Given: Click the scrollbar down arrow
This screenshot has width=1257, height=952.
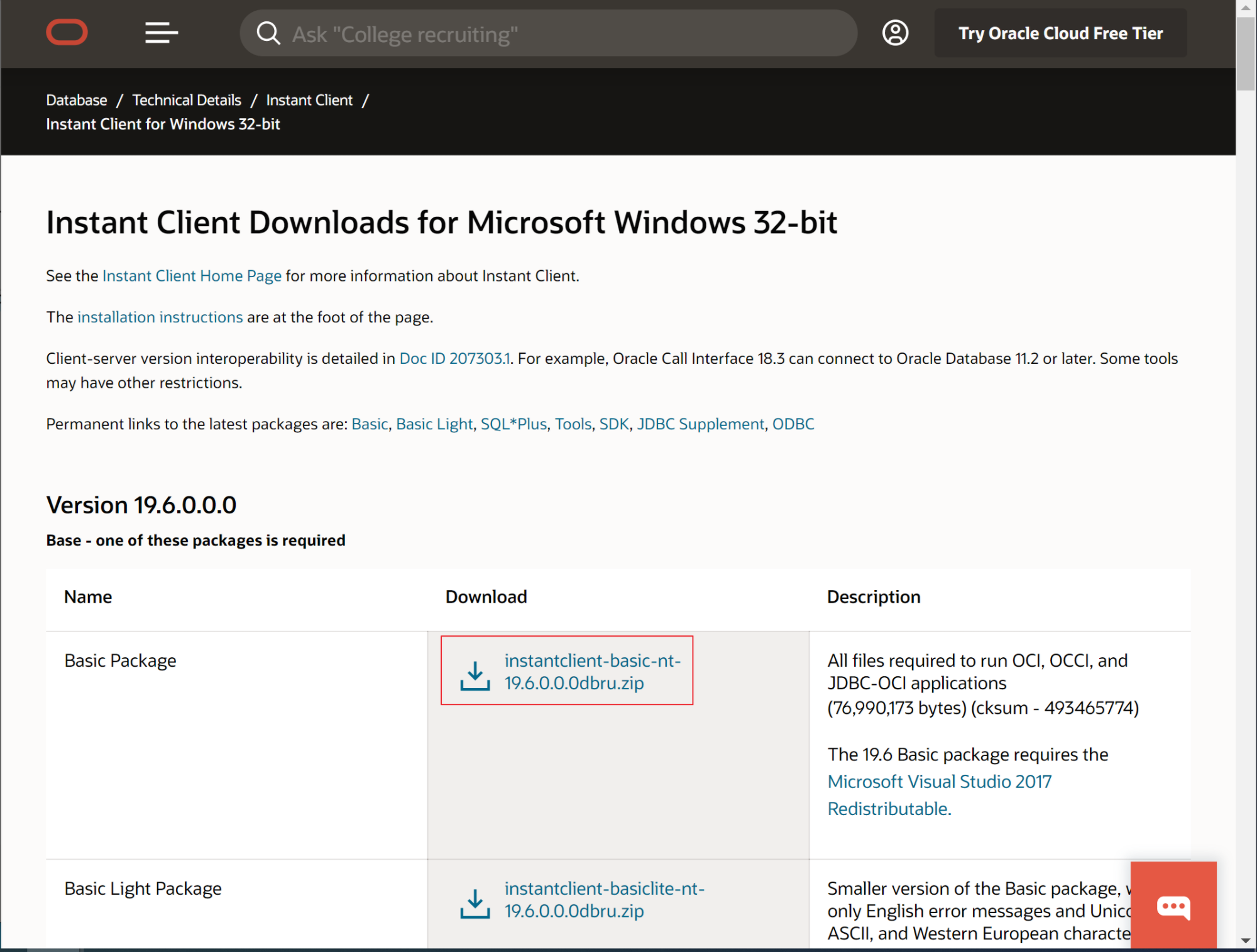Looking at the screenshot, I should [1245, 941].
